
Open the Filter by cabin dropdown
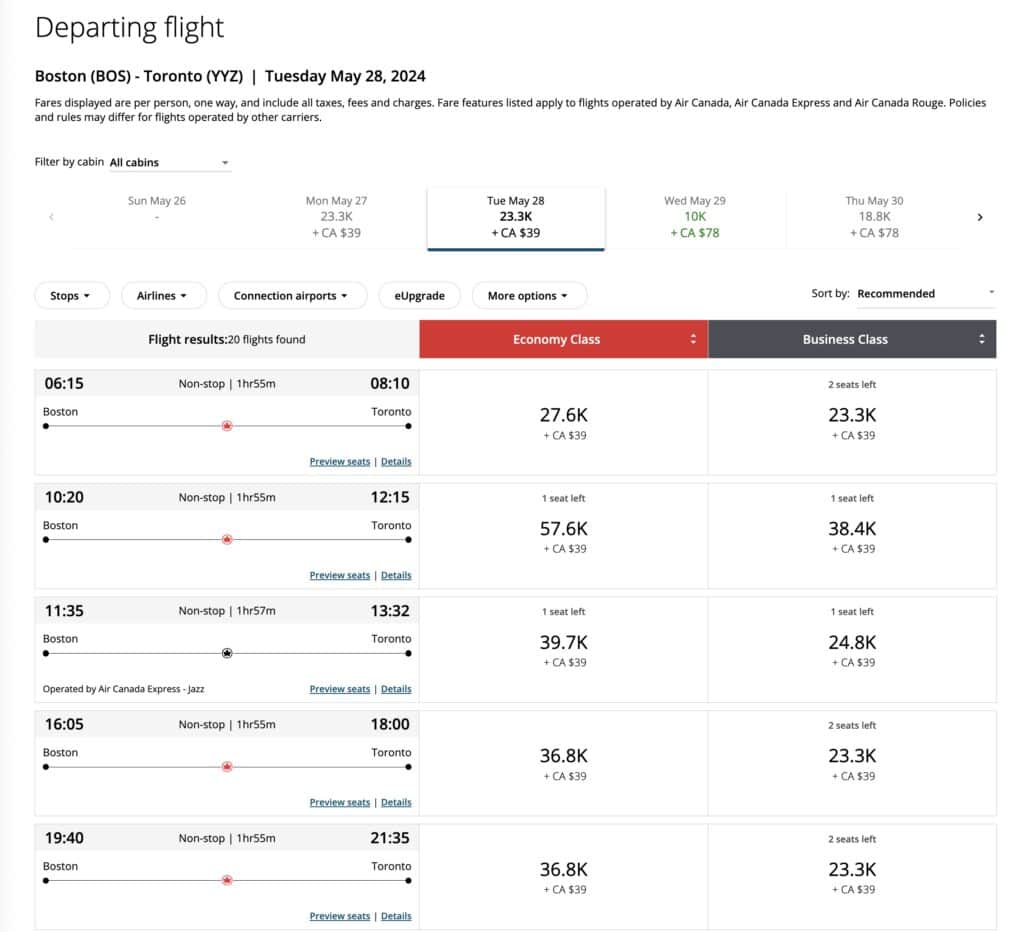169,162
